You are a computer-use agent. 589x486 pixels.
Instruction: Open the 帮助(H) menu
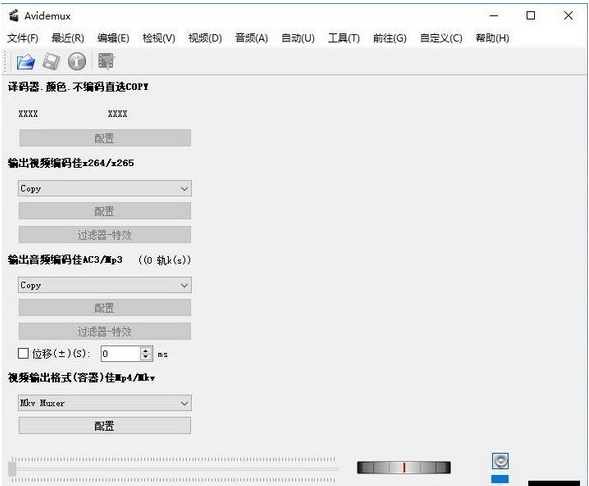coord(492,38)
